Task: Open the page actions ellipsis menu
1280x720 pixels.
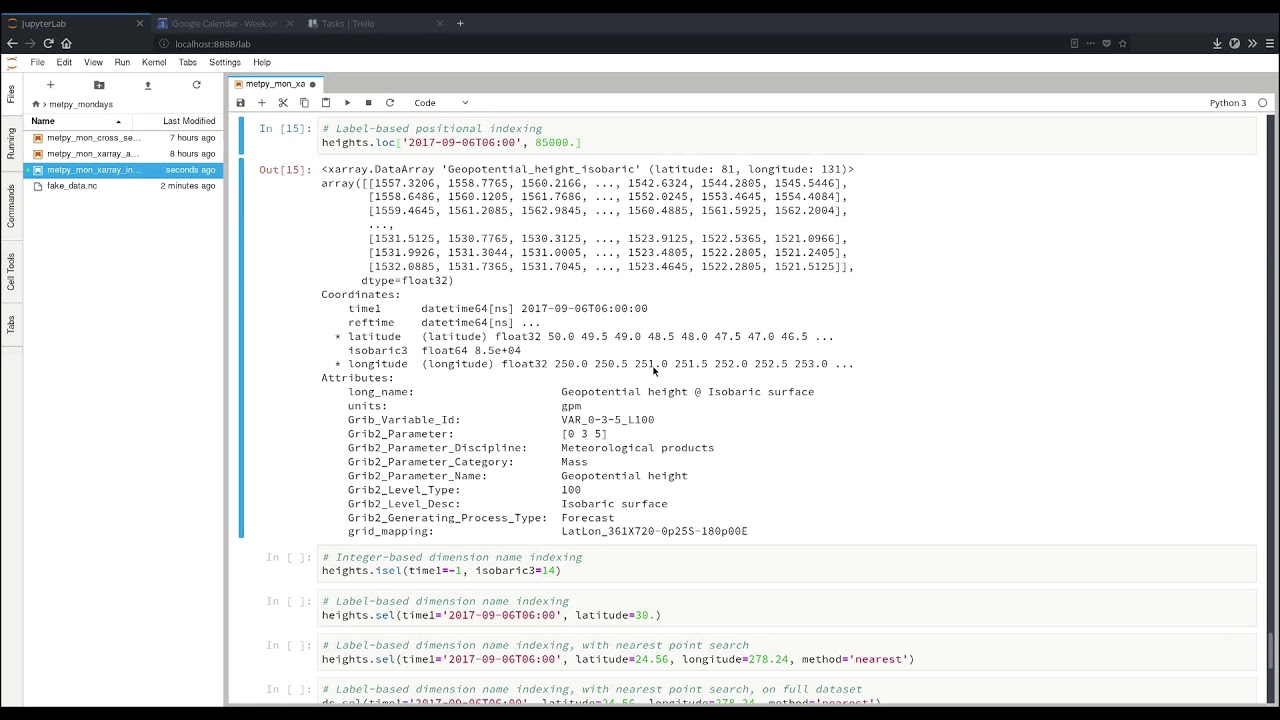Action: point(1090,43)
